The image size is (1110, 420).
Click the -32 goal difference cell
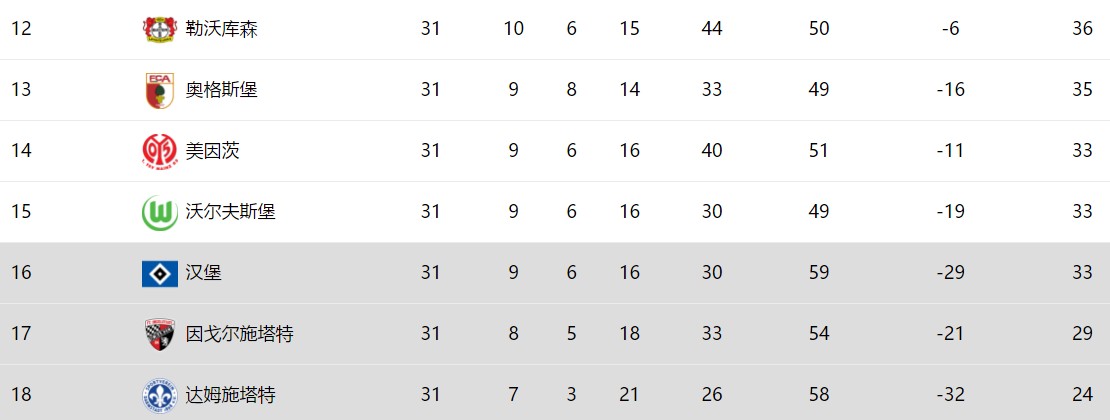[950, 395]
